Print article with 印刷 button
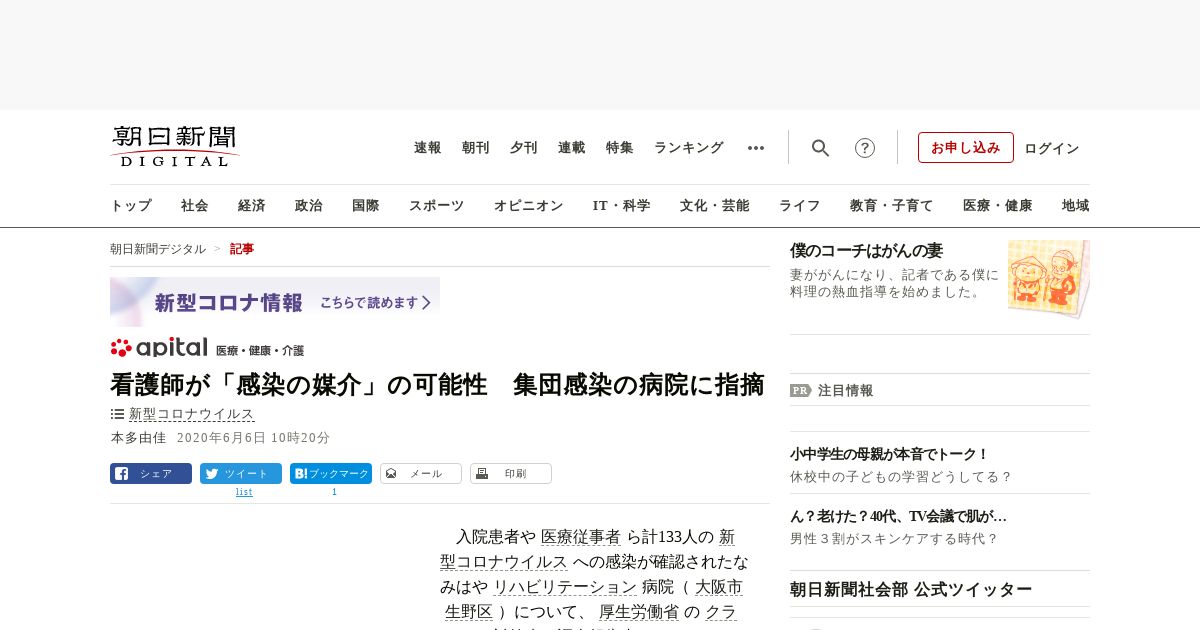The width and height of the screenshot is (1200, 630). [x=511, y=474]
